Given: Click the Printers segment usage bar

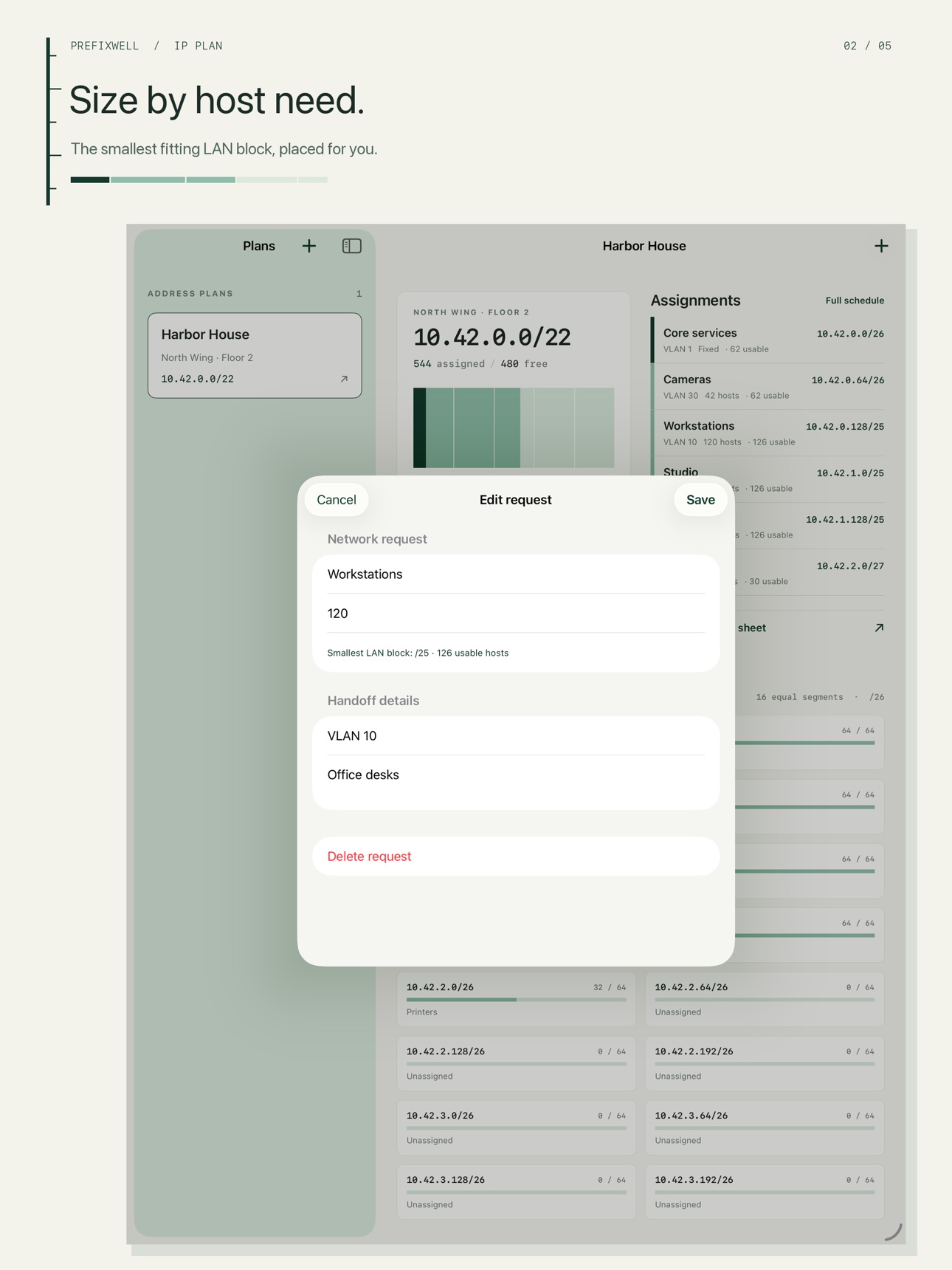Looking at the screenshot, I should click(x=516, y=1000).
